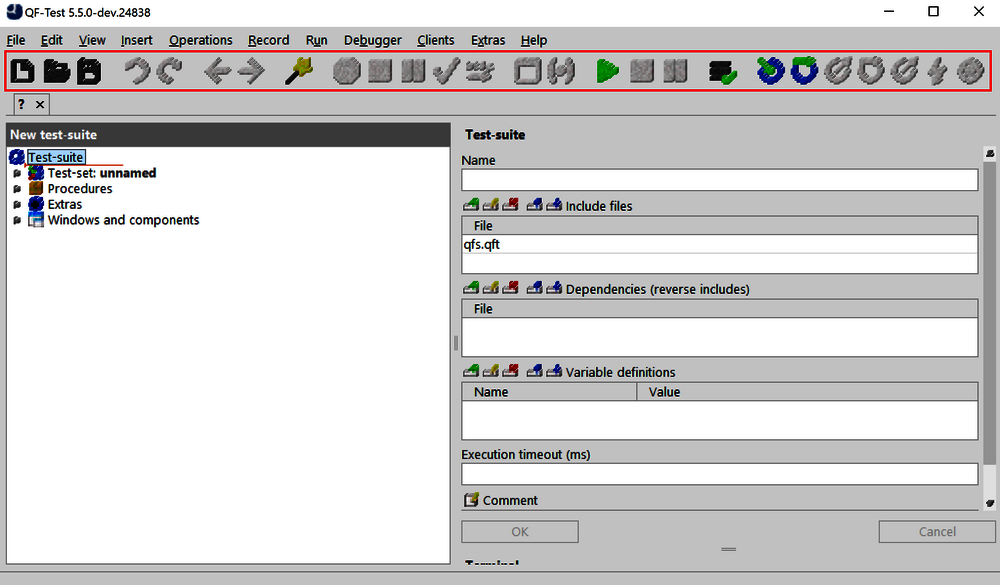The width and height of the screenshot is (1000, 585).
Task: Click the pushpin icon in the toolbar
Action: (298, 71)
